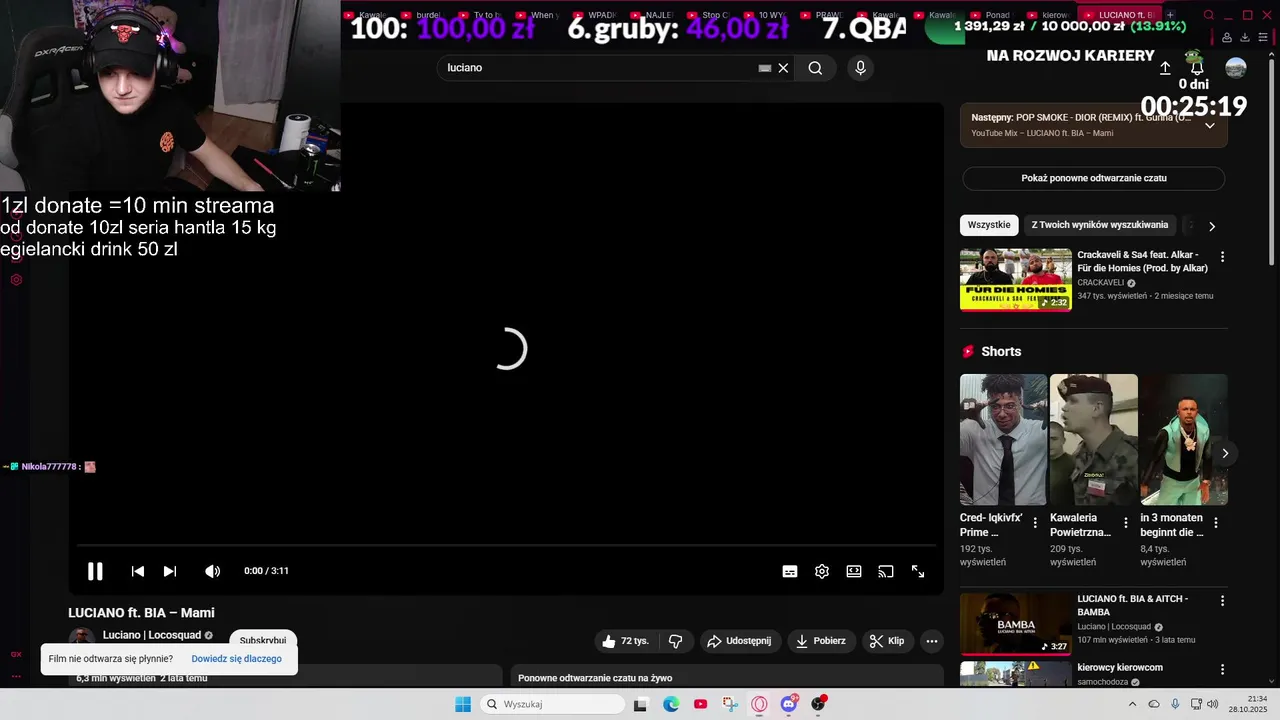Create a clip with Klip button
The image size is (1280, 720).
coord(887,641)
